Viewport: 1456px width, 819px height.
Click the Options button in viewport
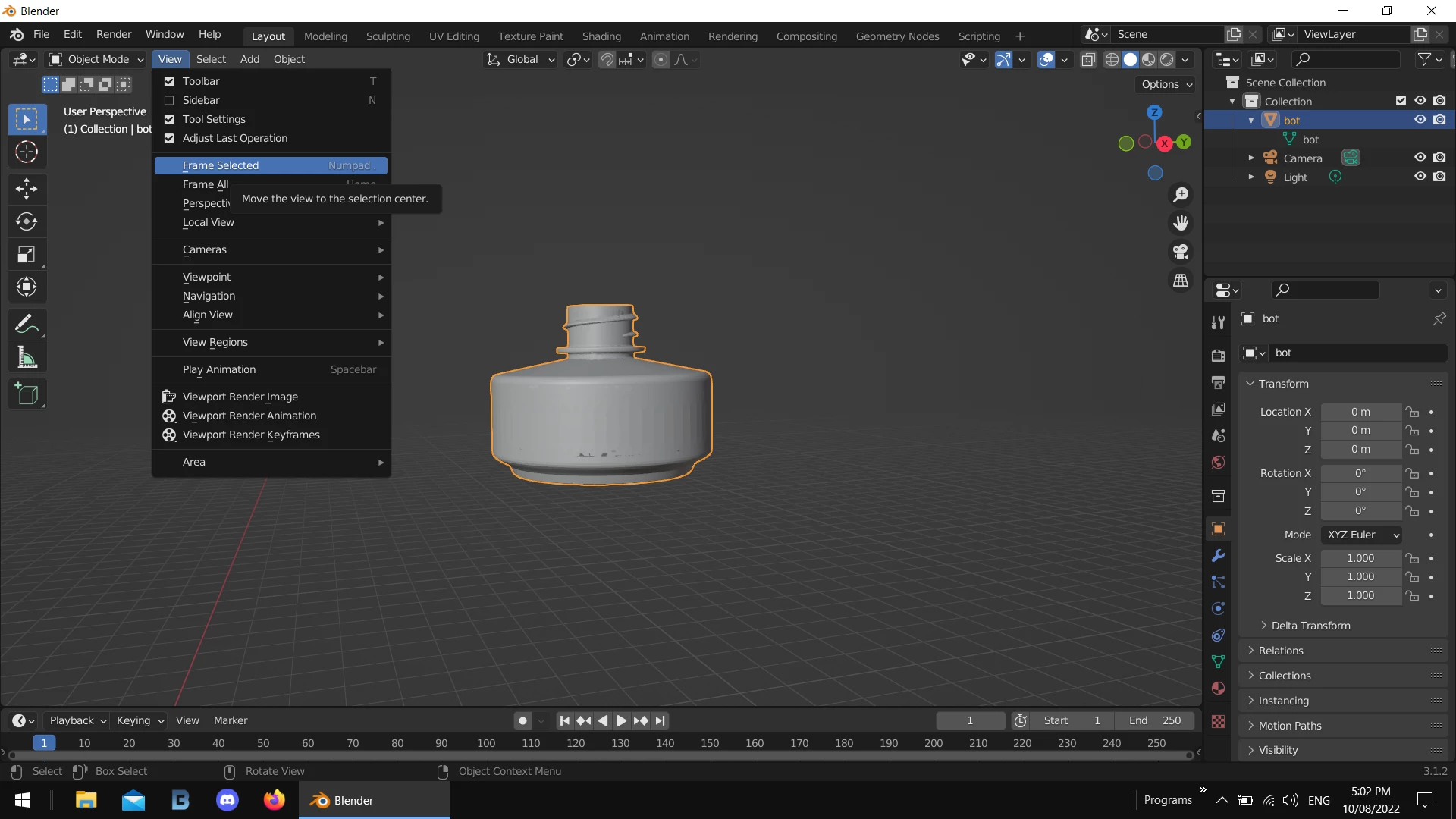pyautogui.click(x=1166, y=84)
